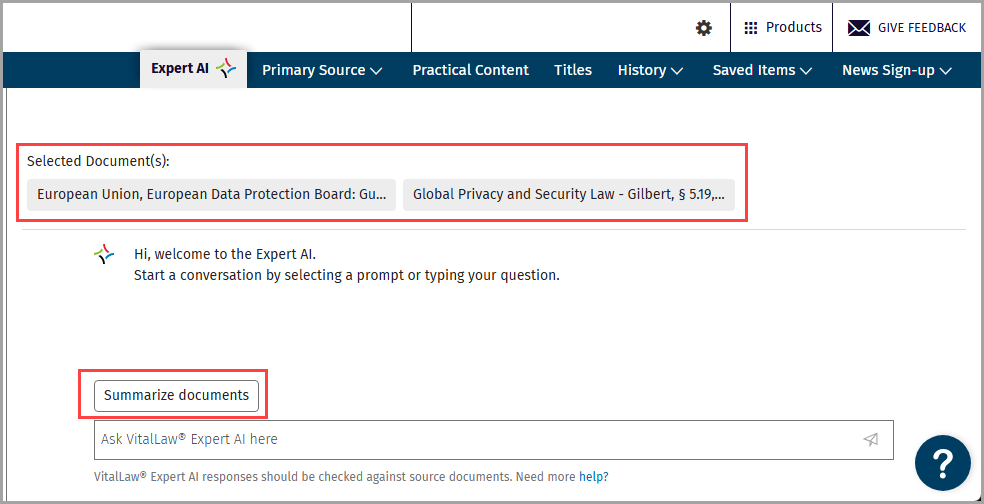Click the Give Feedback envelope icon

(x=858, y=28)
